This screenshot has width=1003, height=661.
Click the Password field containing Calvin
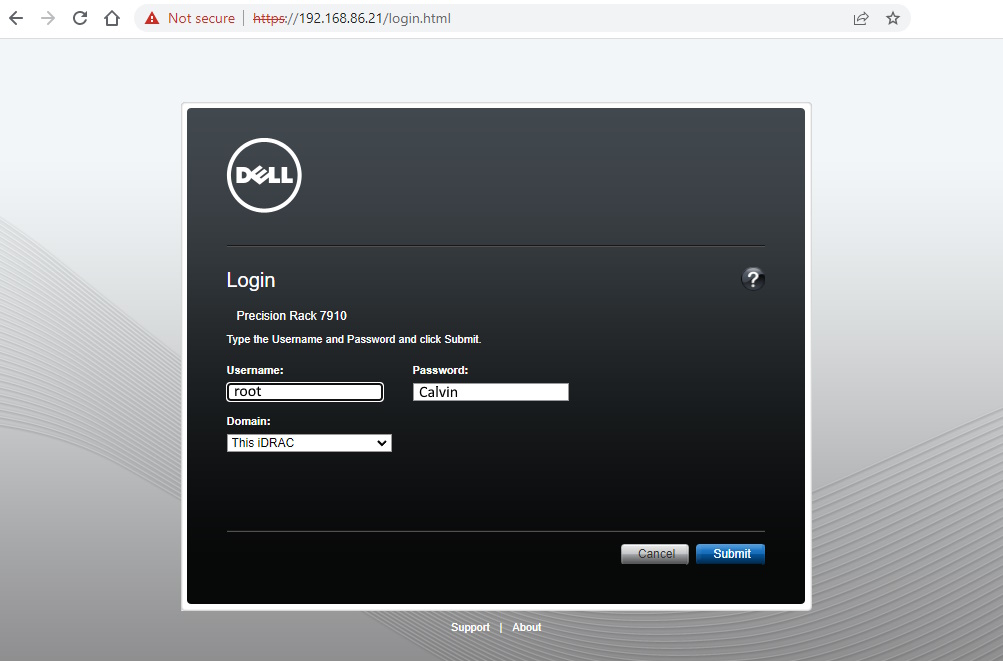tap(491, 392)
